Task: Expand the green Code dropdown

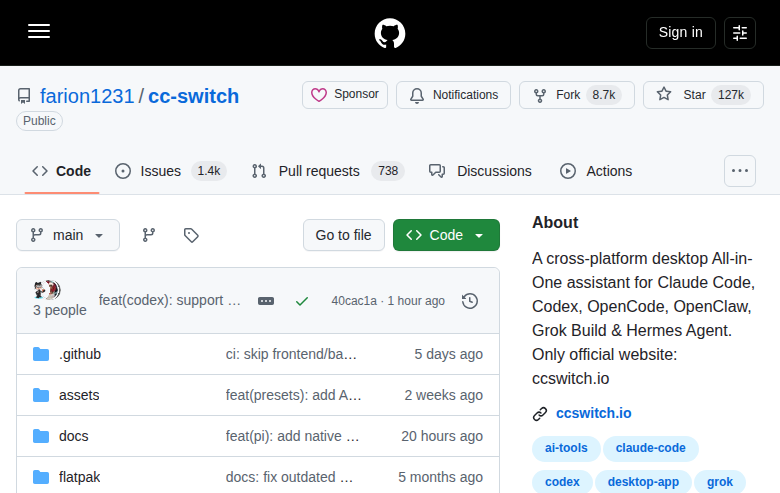Action: point(446,235)
